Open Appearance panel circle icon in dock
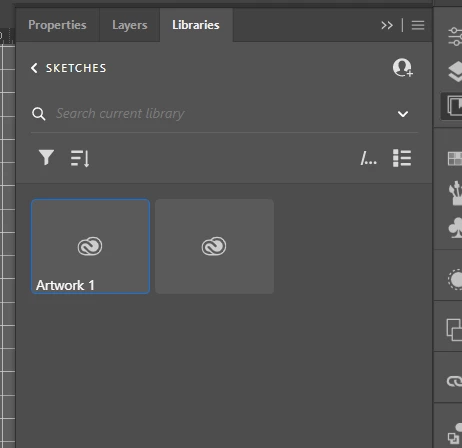462x448 pixels. tap(455, 280)
